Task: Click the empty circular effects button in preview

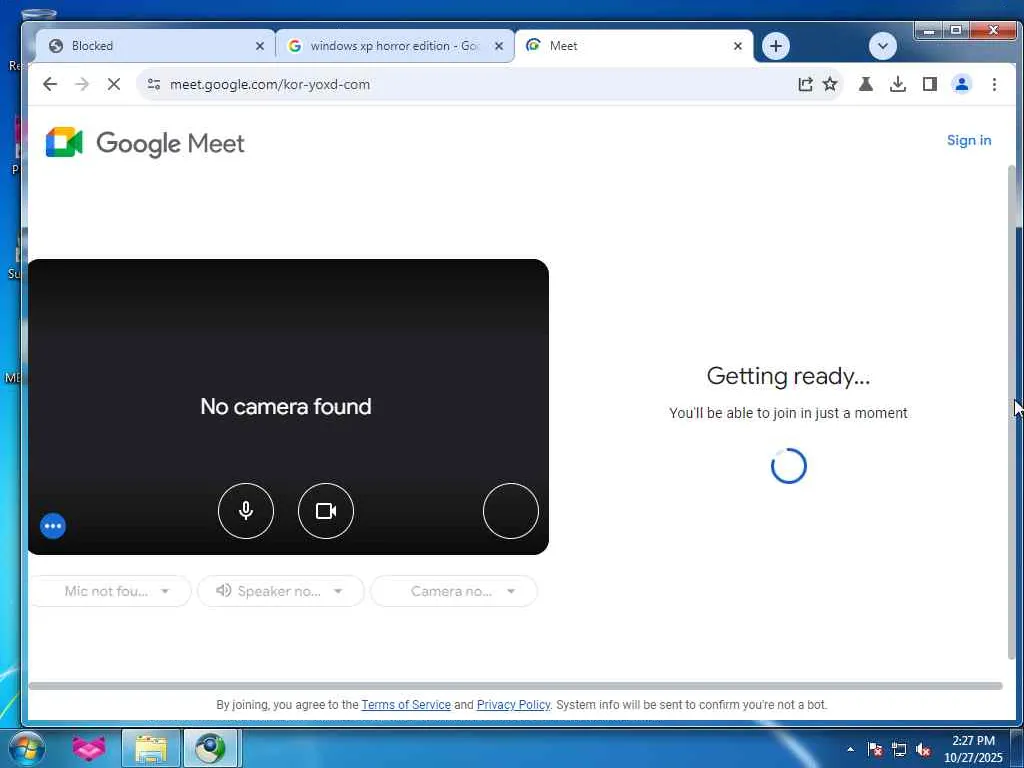Action: click(x=511, y=511)
